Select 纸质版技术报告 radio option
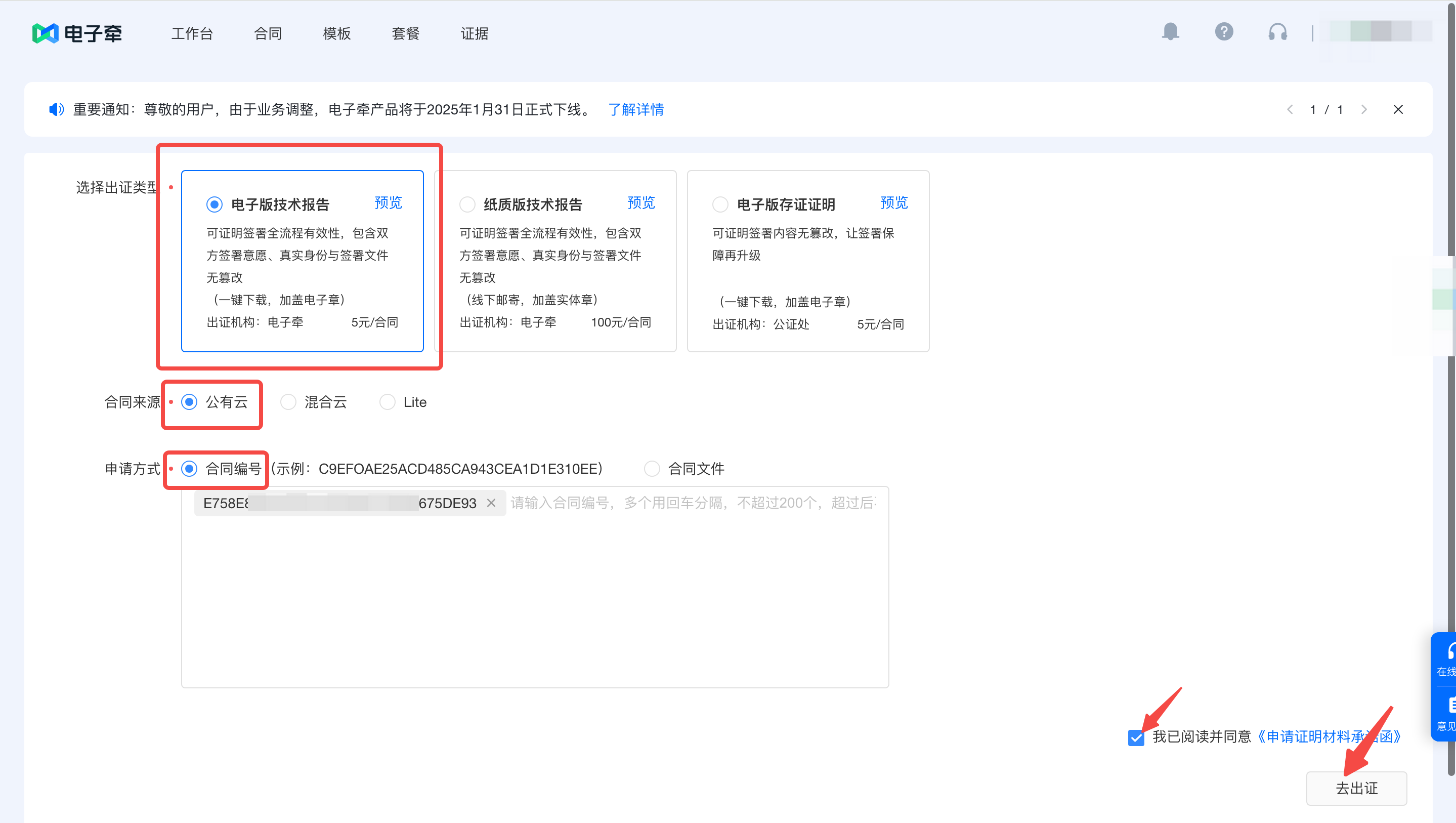The width and height of the screenshot is (1456, 823). click(x=467, y=204)
